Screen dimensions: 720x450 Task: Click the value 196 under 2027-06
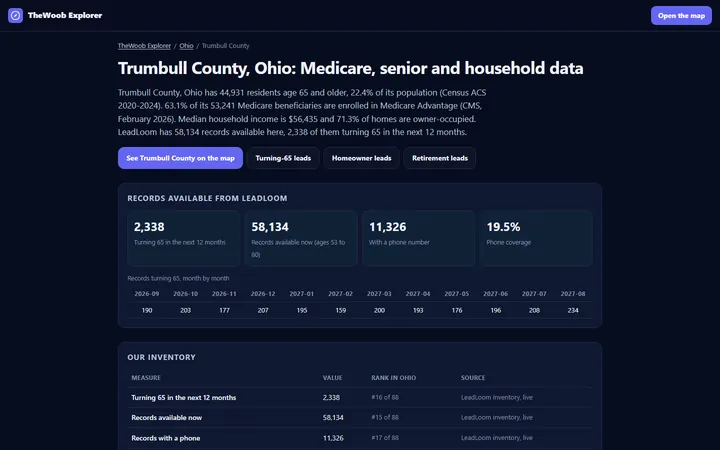[x=495, y=310]
